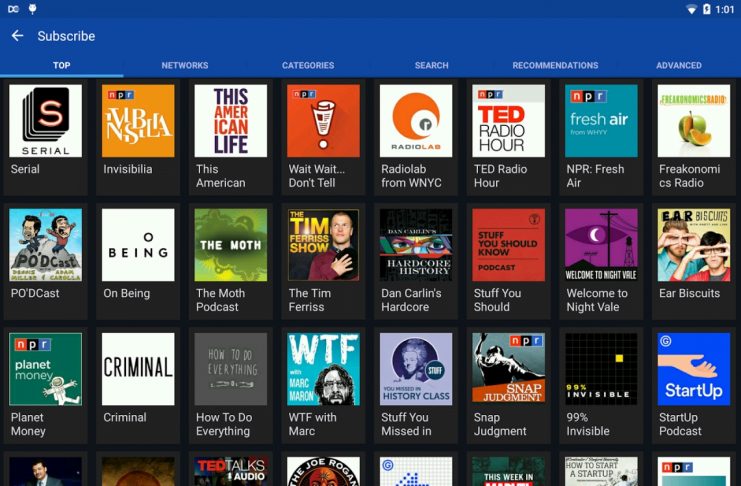Choose the TED Radio Hour artwork
Image resolution: width=741 pixels, height=486 pixels.
coord(508,121)
